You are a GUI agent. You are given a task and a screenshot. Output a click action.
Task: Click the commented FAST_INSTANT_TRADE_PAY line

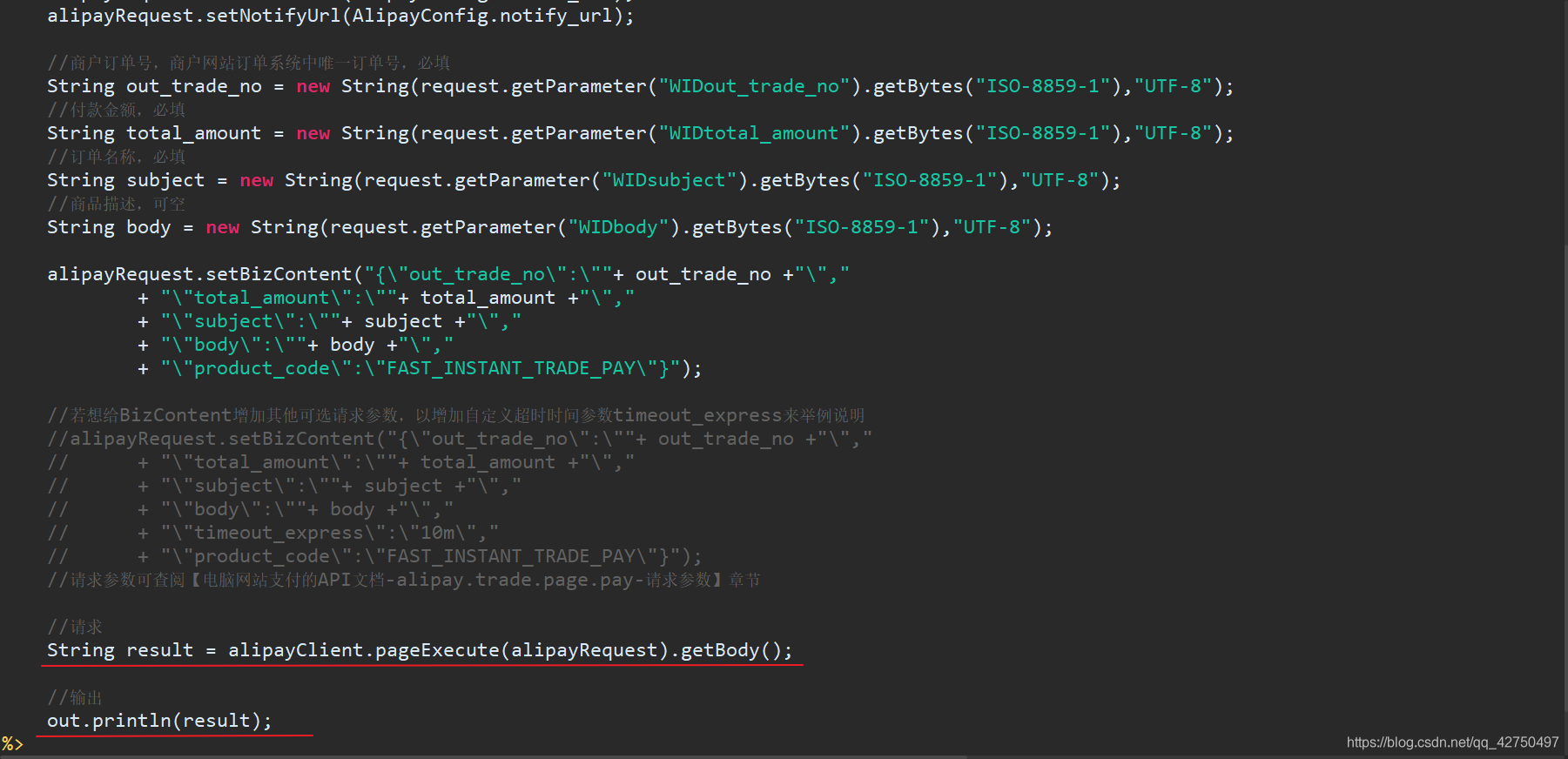[x=374, y=556]
